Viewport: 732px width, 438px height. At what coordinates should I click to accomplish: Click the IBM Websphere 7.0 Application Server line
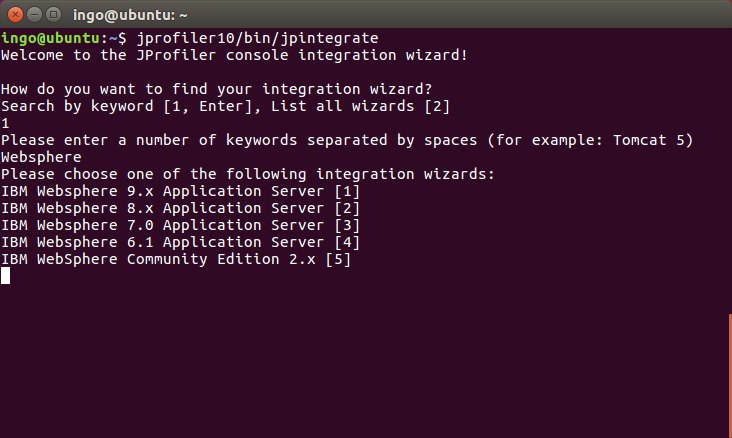pos(180,225)
